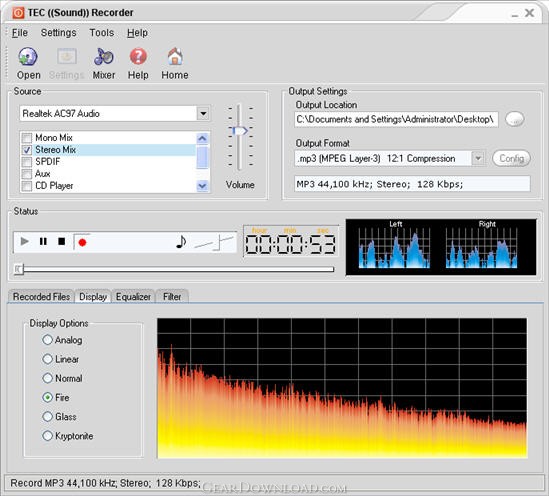Click the Left channel spectrum meter
549x496 pixels.
pos(394,247)
